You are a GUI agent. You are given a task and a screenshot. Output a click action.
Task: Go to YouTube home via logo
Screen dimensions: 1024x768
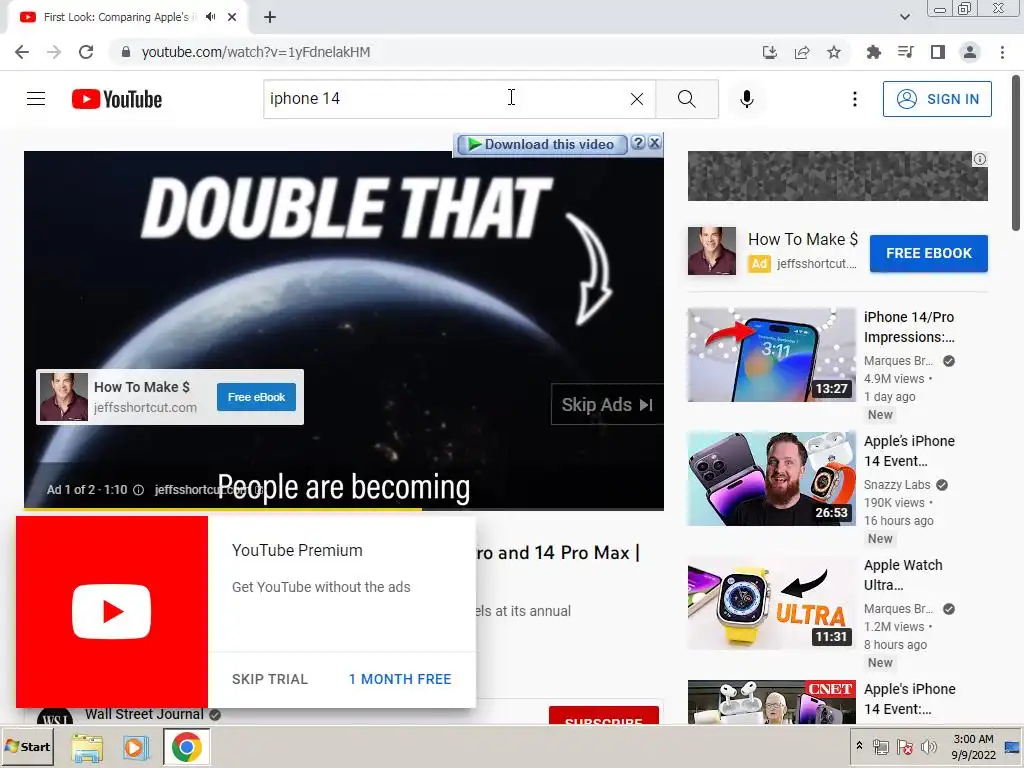tap(117, 99)
